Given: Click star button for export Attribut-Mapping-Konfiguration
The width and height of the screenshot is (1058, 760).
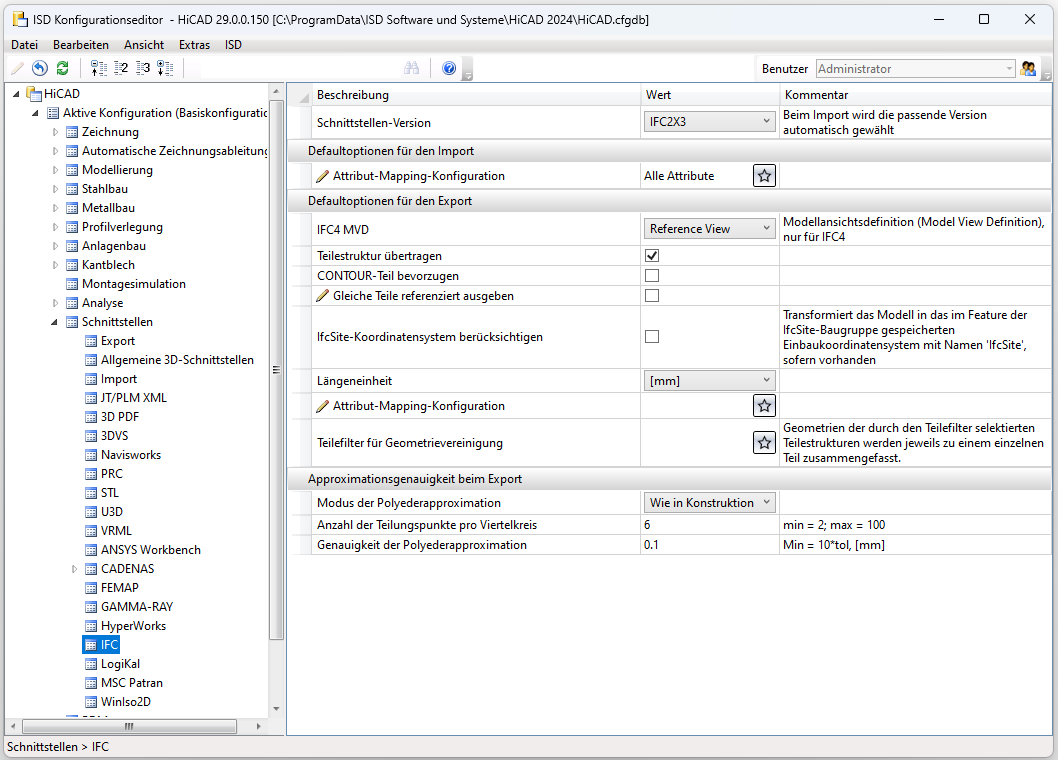Looking at the screenshot, I should tap(764, 406).
